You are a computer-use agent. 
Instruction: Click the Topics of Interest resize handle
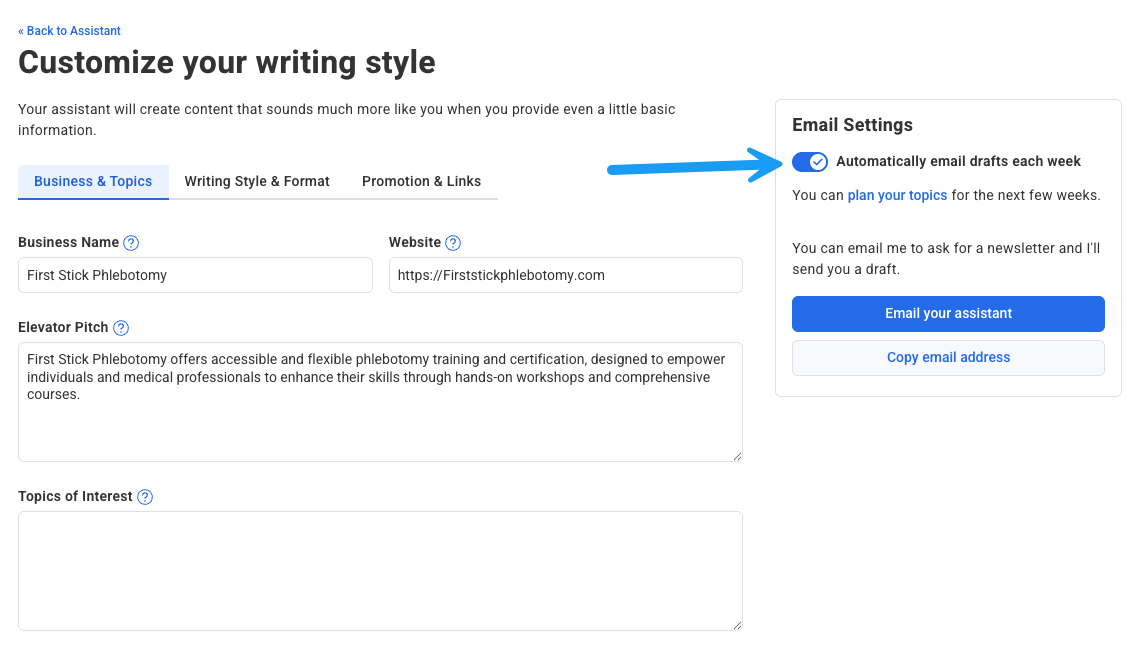click(x=737, y=625)
